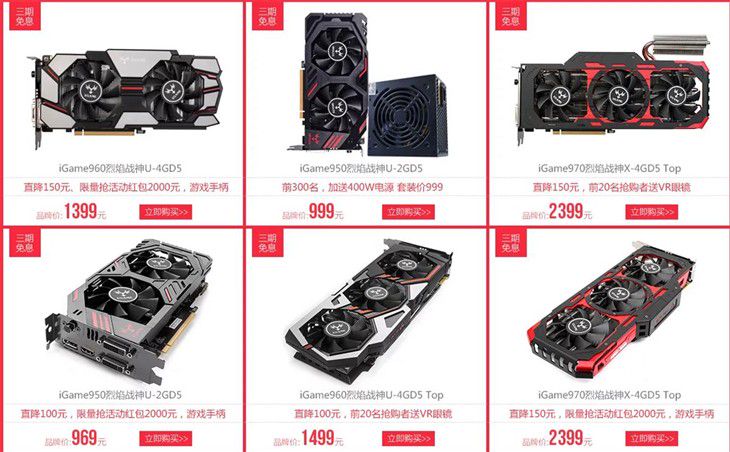Click 立即购买 for the 969元 iGame950 card
Viewport: 730px width, 452px height.
click(x=166, y=439)
